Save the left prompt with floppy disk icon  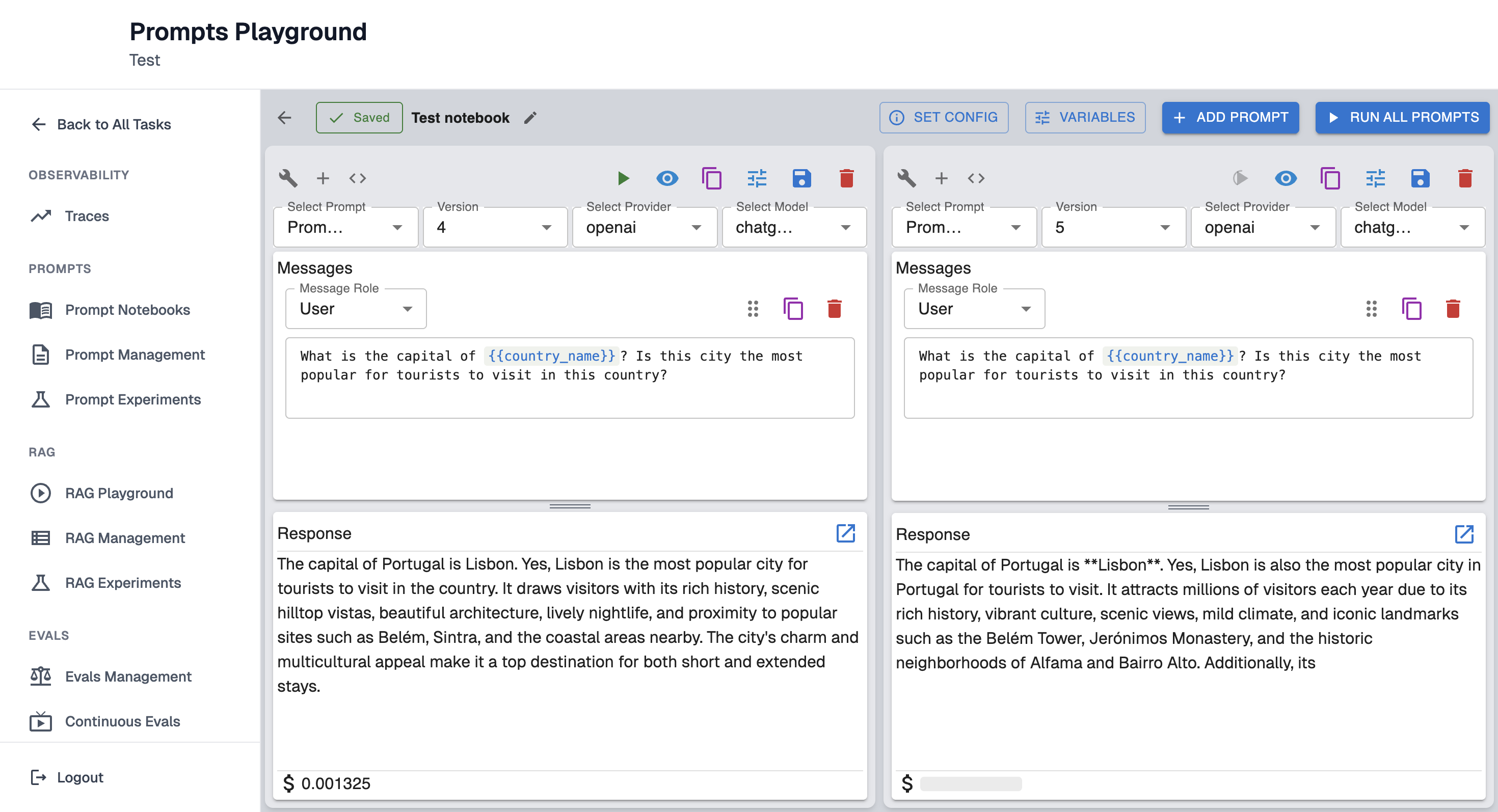click(x=801, y=178)
